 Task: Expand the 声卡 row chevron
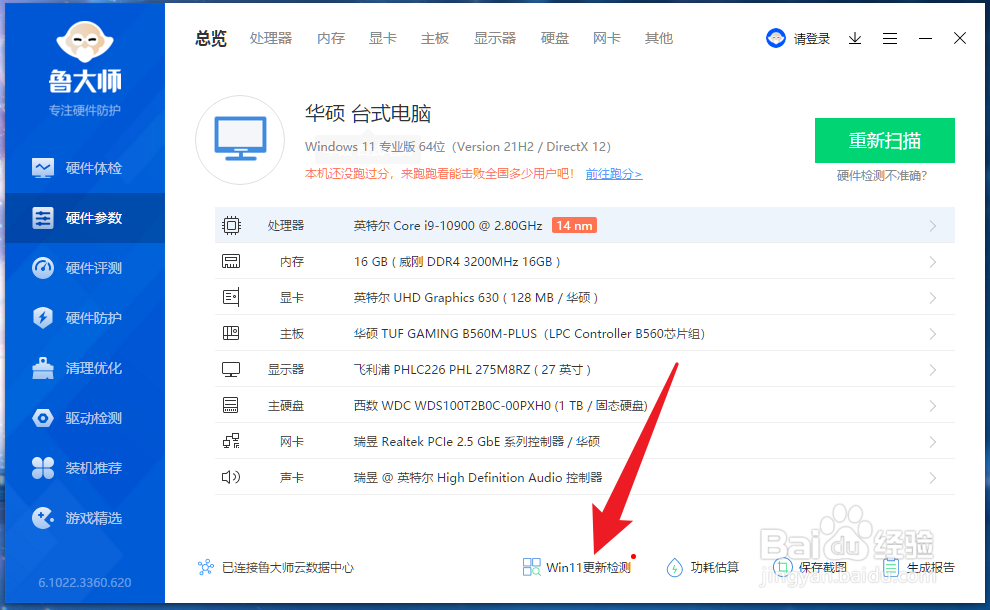coord(933,478)
